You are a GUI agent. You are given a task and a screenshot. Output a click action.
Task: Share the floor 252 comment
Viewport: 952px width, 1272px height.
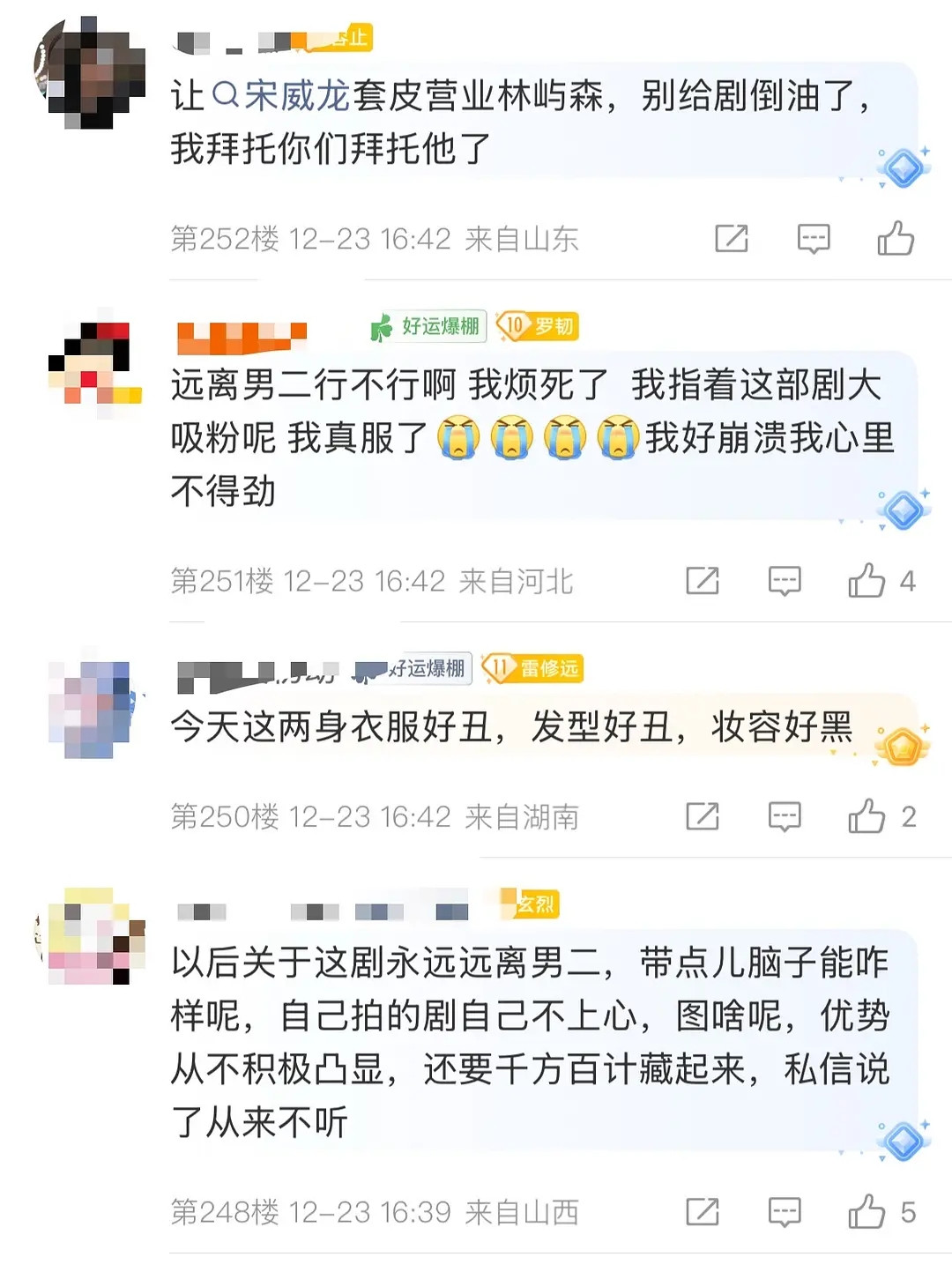[x=732, y=238]
